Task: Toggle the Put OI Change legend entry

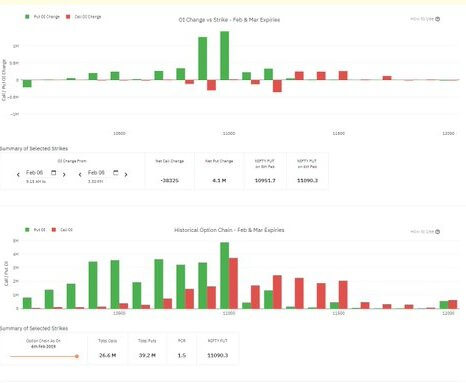Action: click(x=42, y=17)
